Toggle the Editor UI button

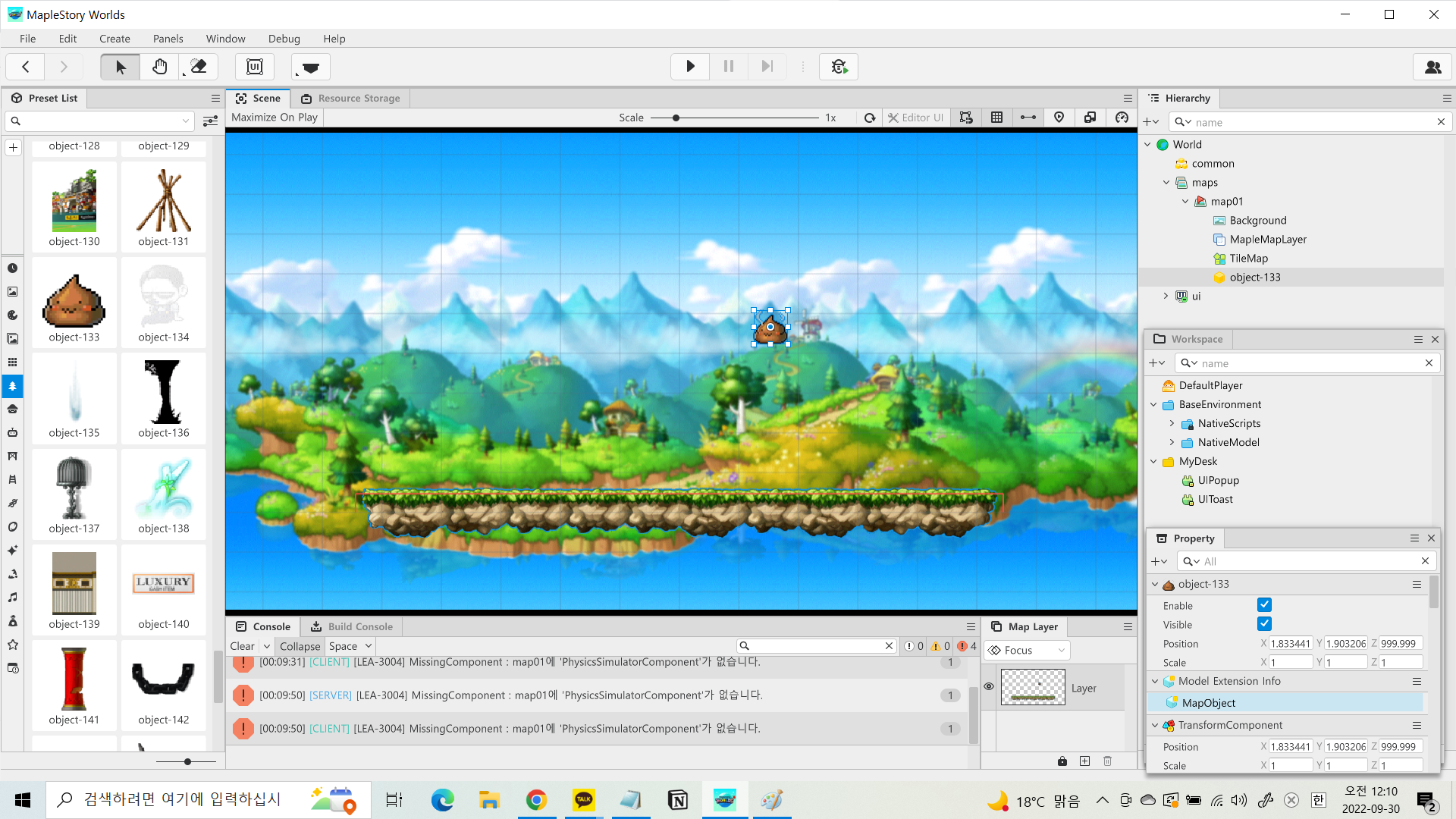point(916,118)
